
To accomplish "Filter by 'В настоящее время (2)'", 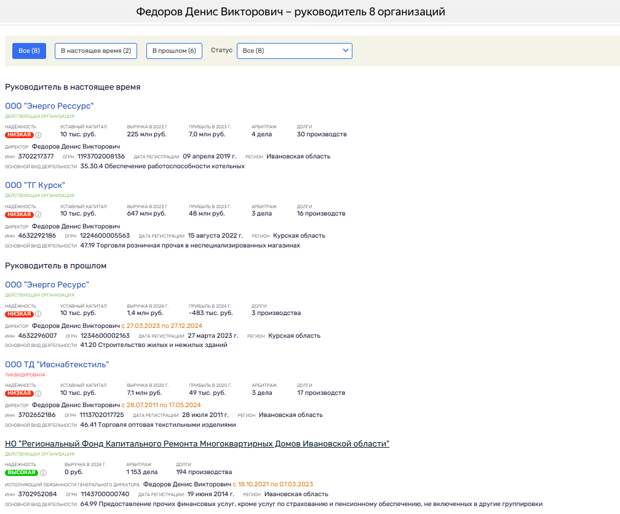I will pos(96,51).
